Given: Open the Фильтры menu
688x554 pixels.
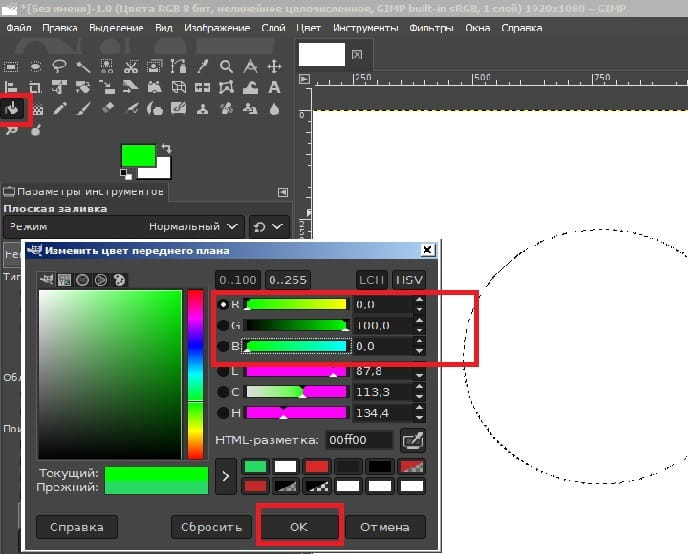Looking at the screenshot, I should coord(430,27).
